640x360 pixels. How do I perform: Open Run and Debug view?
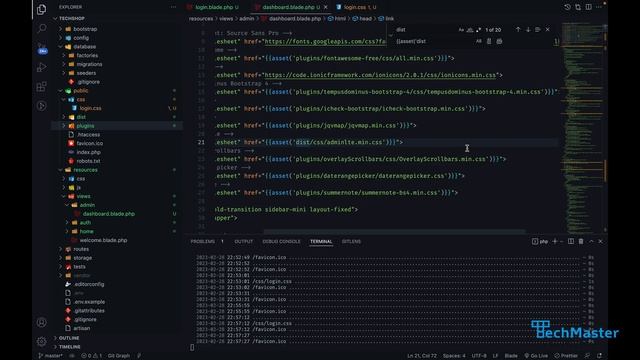click(42, 67)
